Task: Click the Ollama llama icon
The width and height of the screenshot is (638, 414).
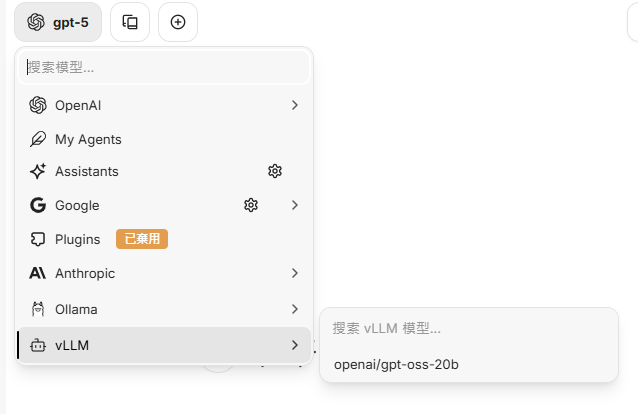Action: [38, 309]
